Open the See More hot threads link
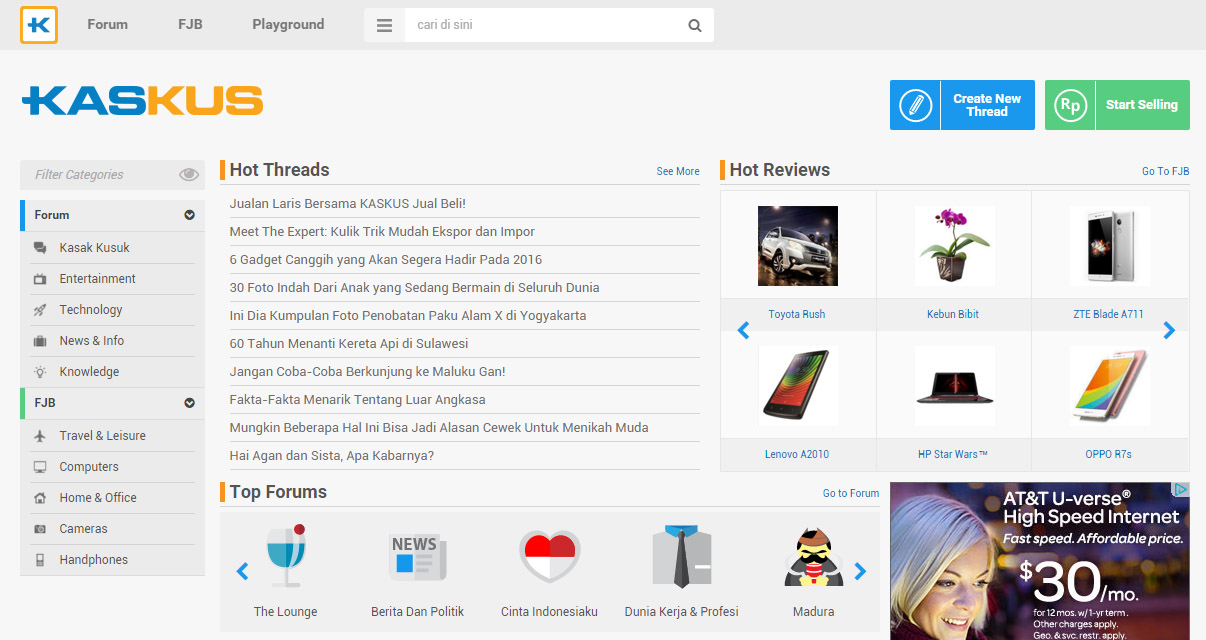1206x640 pixels. coord(678,172)
